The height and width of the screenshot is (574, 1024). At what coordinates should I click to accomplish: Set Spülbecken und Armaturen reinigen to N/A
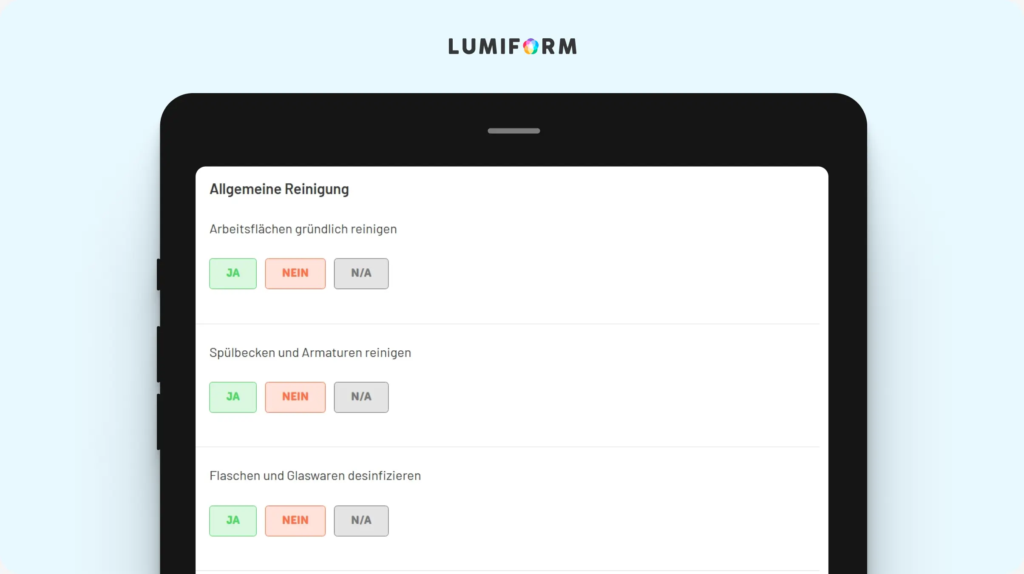click(x=361, y=397)
